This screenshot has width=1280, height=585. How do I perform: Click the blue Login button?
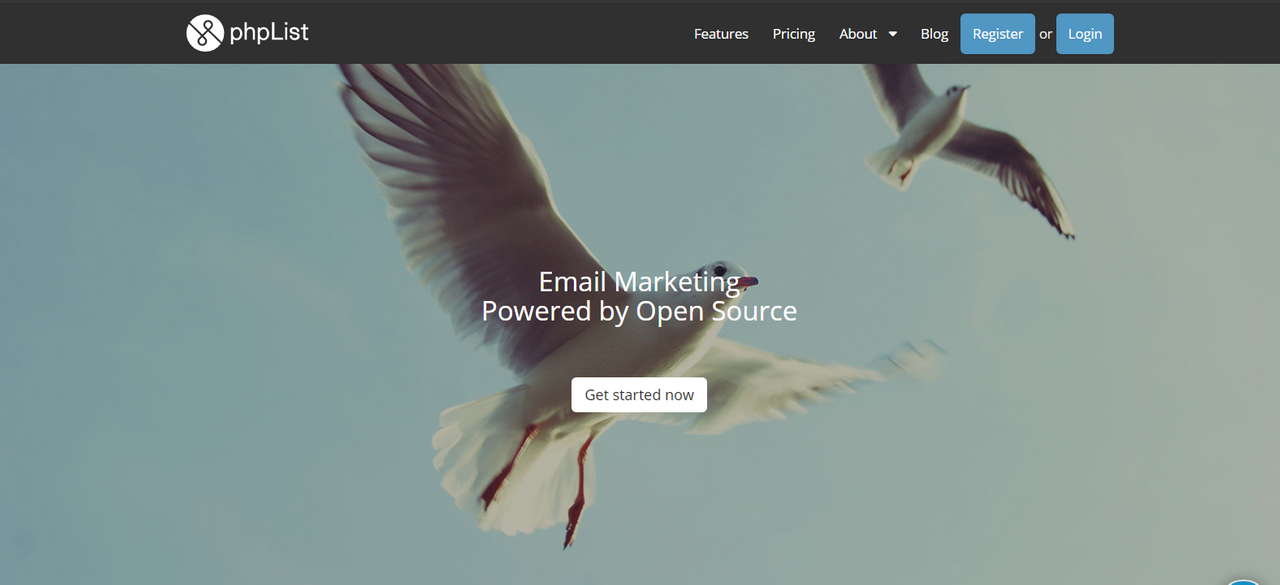(1085, 34)
